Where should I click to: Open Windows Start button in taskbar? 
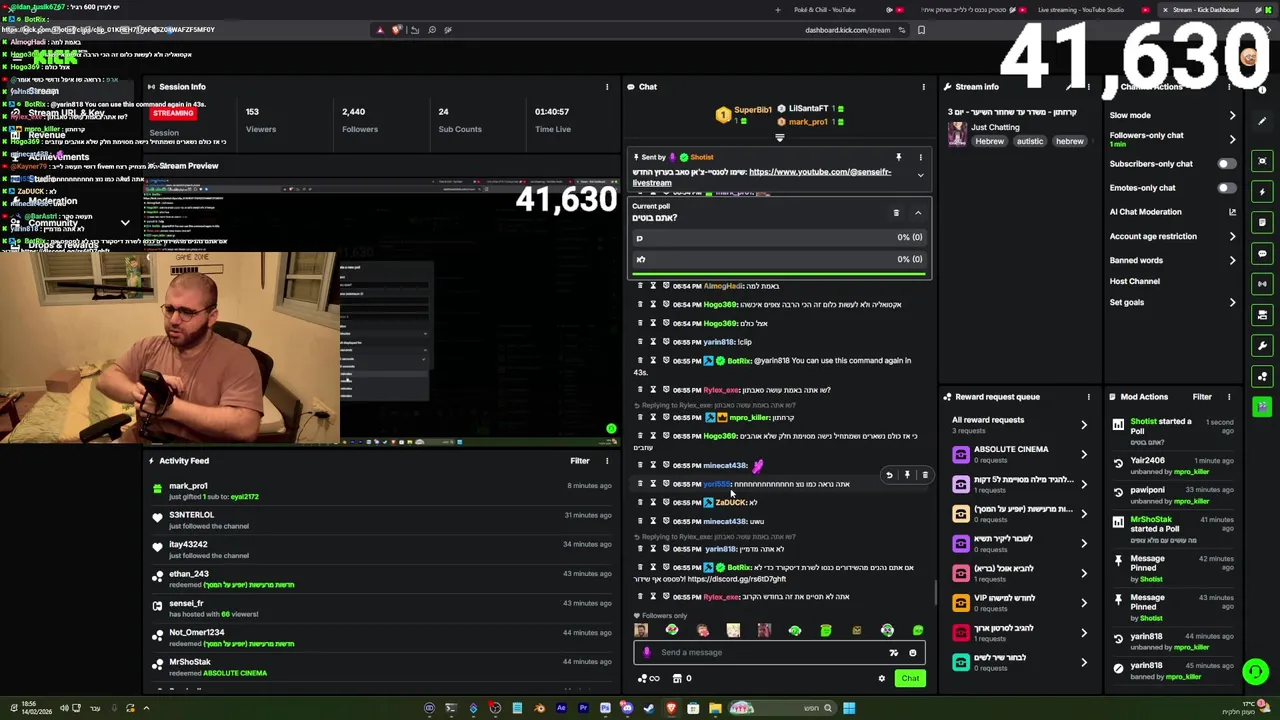point(848,708)
